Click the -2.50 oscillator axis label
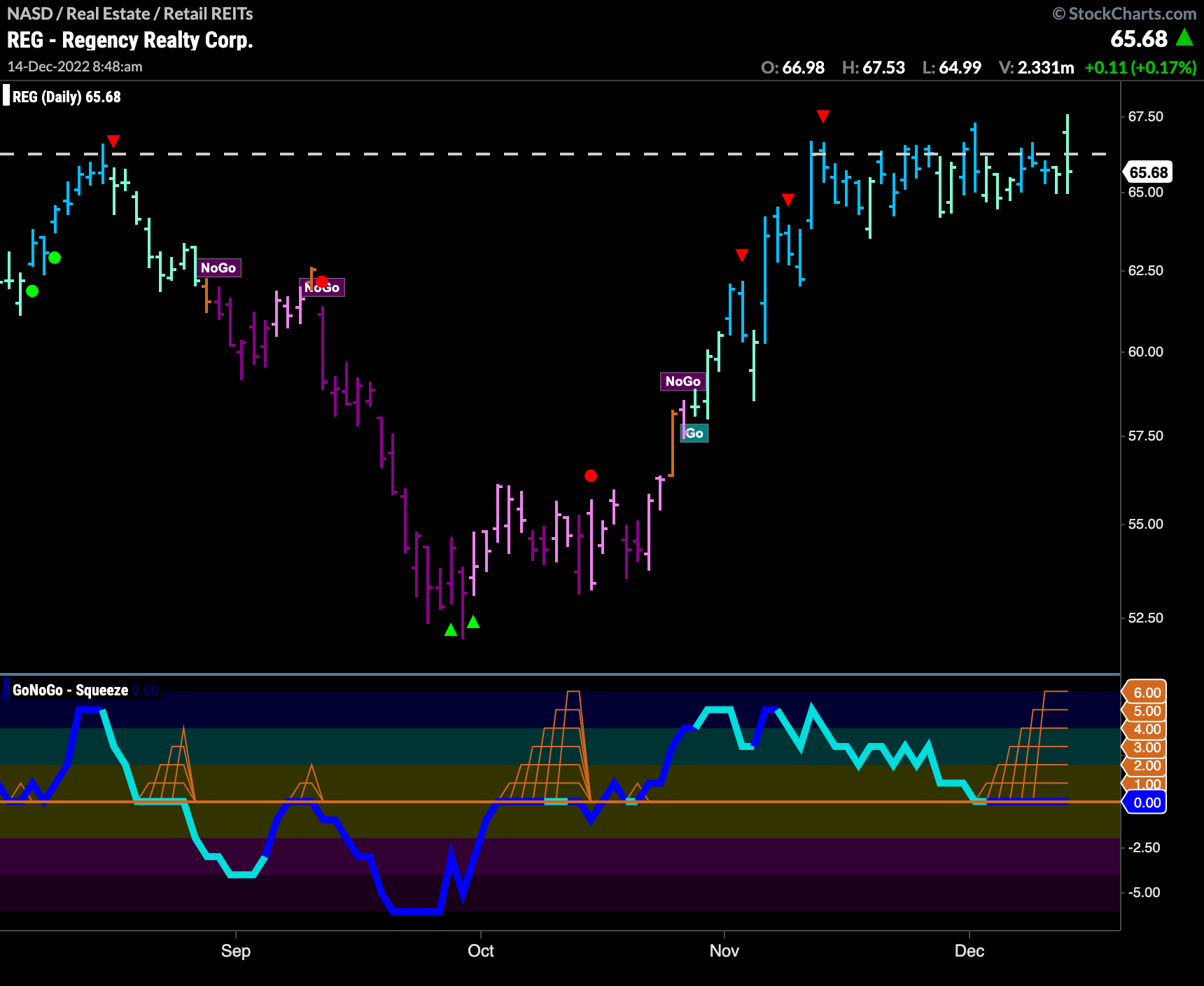The height and width of the screenshot is (986, 1204). (1144, 847)
